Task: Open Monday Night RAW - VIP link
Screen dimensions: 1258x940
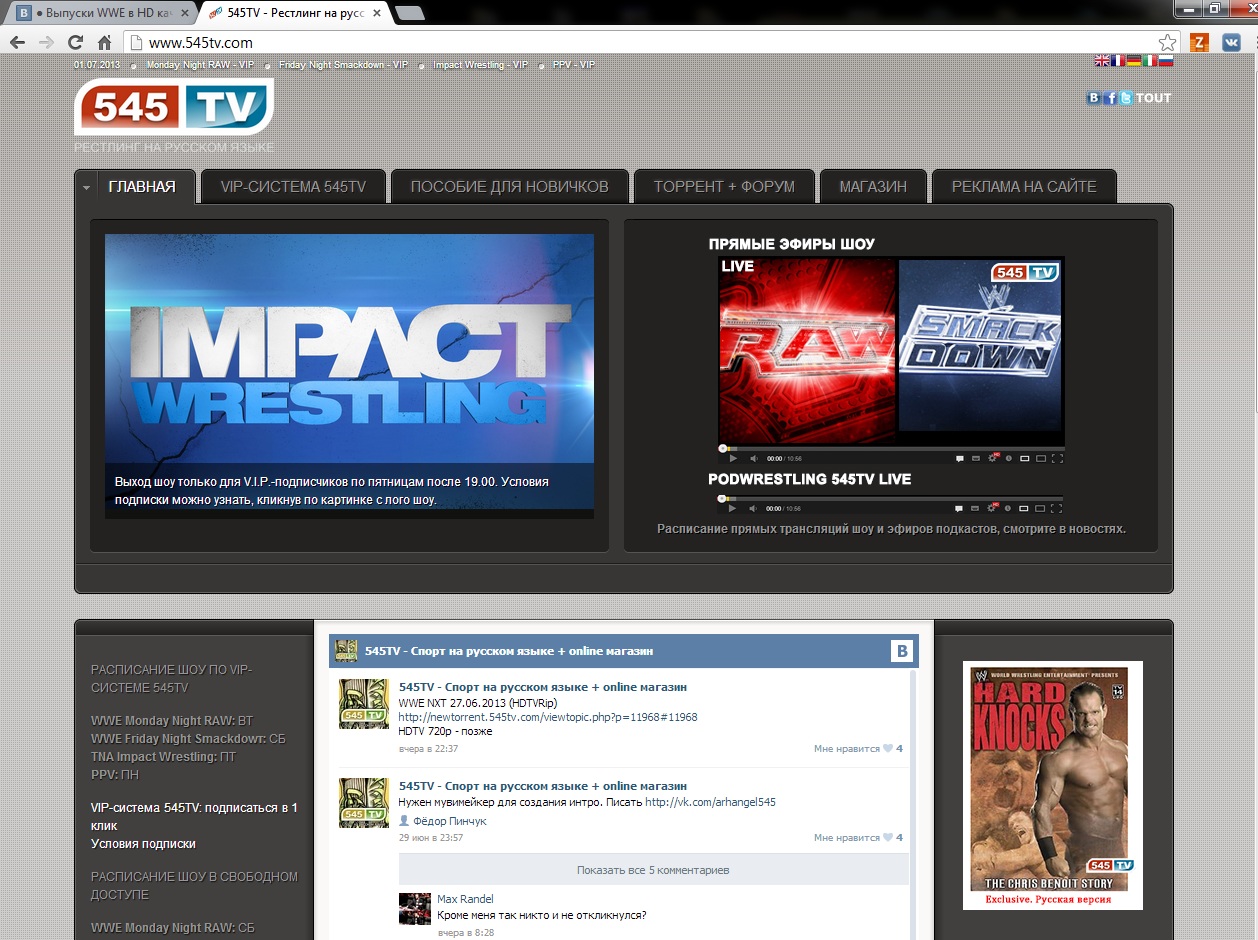Action: pyautogui.click(x=201, y=65)
